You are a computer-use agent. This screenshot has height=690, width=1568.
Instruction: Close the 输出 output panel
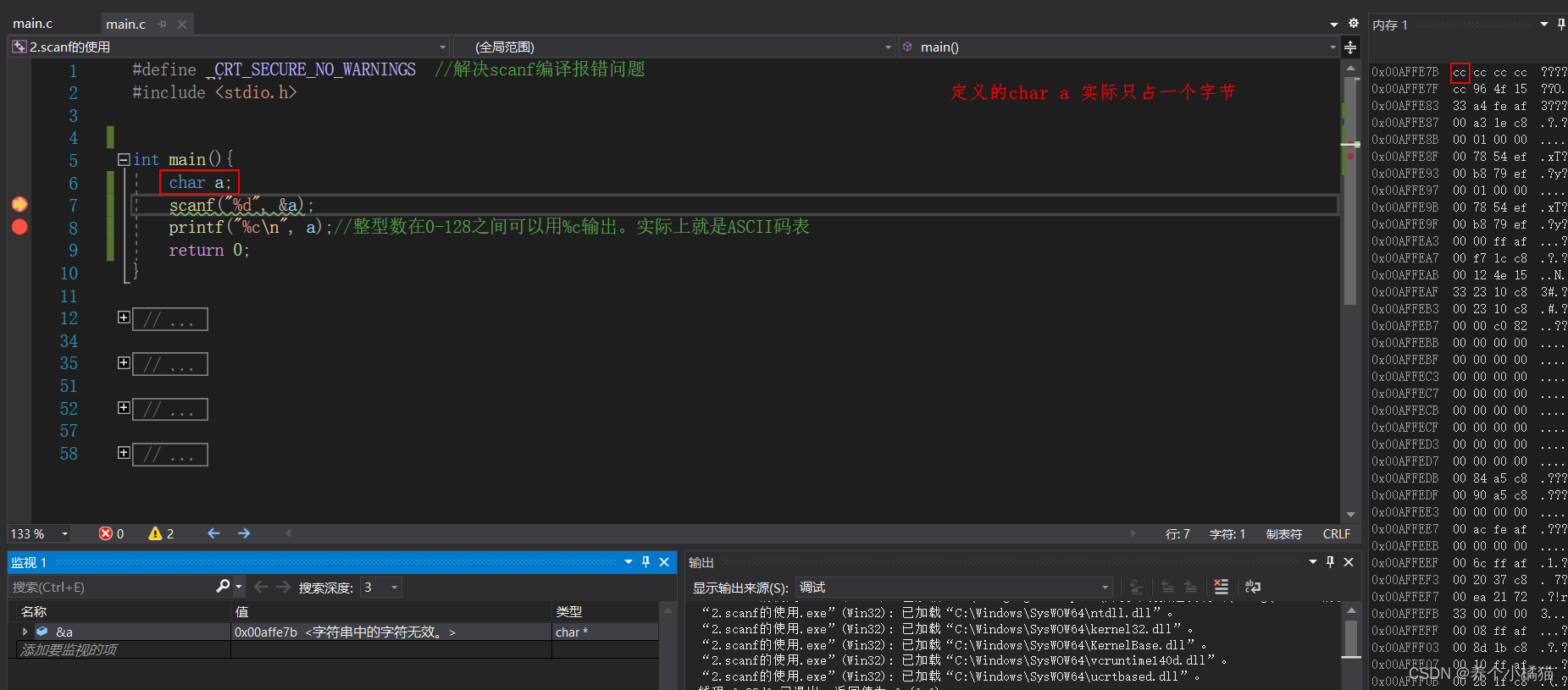[1349, 562]
